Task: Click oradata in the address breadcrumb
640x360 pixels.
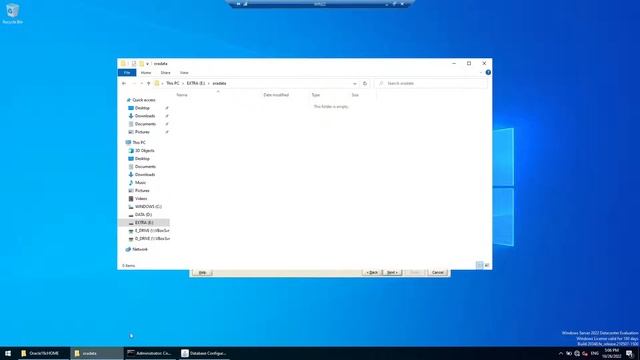Action: (x=219, y=83)
